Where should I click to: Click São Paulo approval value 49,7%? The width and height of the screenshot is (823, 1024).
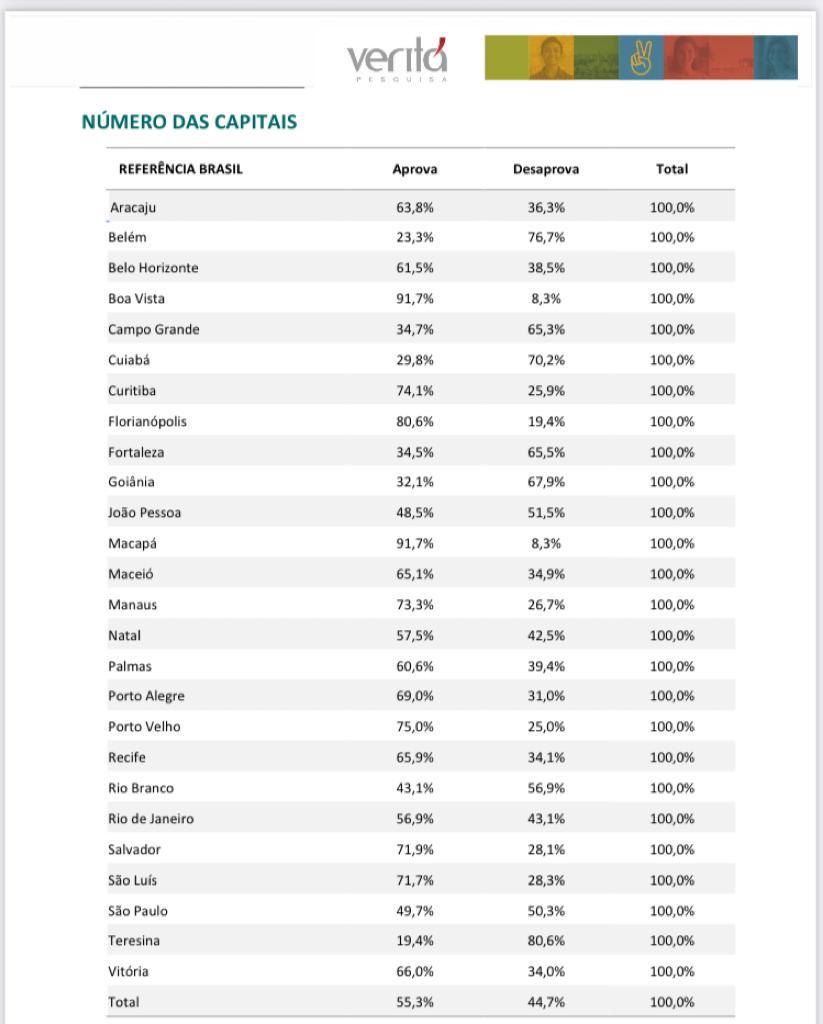[x=415, y=910]
